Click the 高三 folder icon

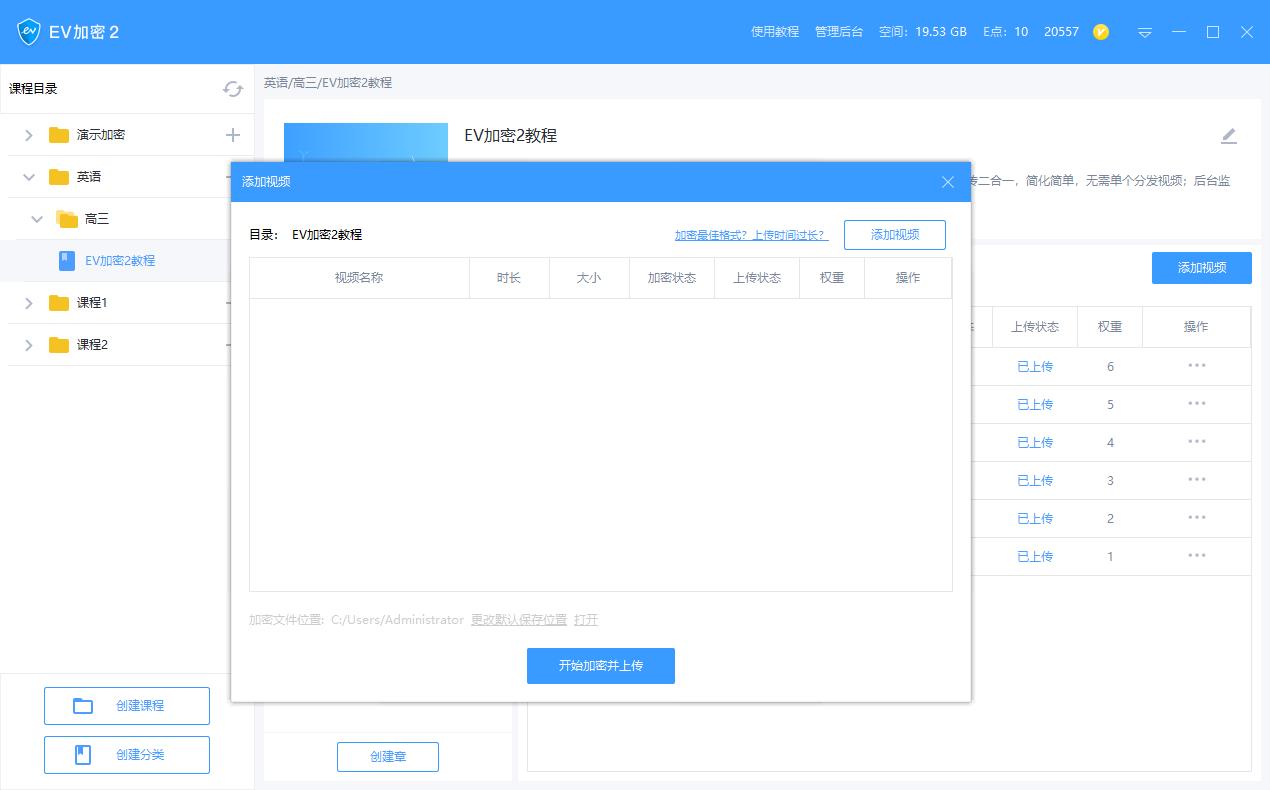click(x=67, y=219)
